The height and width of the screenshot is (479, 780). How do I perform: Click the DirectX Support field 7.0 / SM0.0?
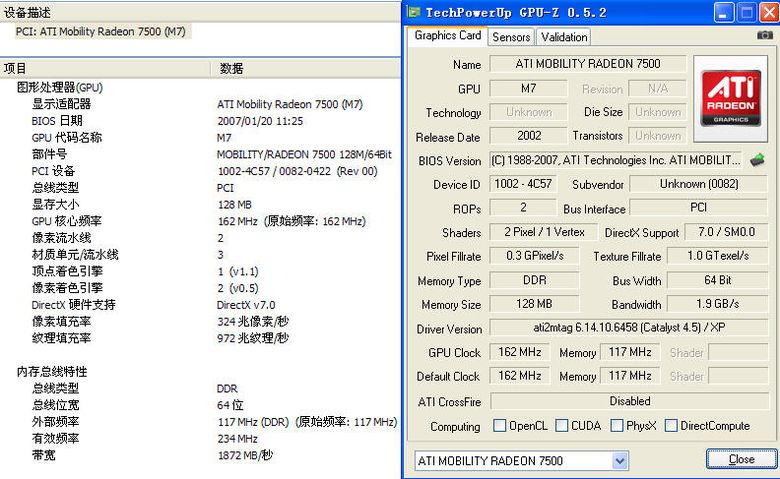coord(726,232)
